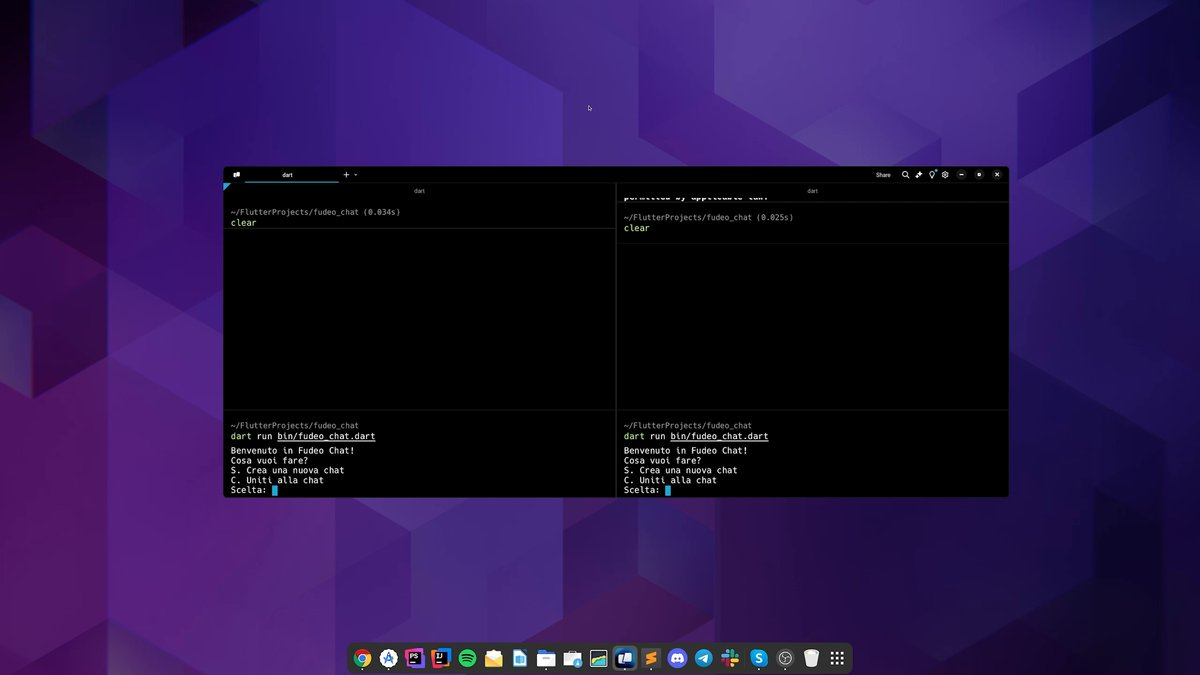Click the right pane dart header
1200x675 pixels.
[x=812, y=191]
